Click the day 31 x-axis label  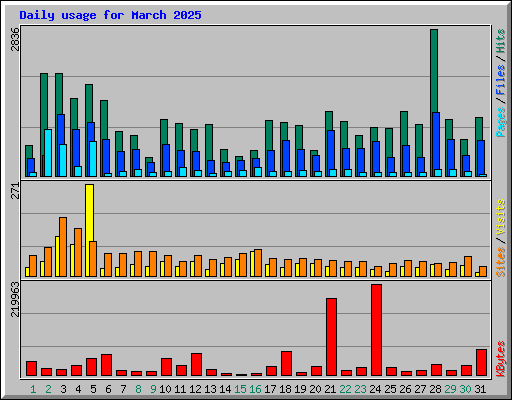coord(480,389)
